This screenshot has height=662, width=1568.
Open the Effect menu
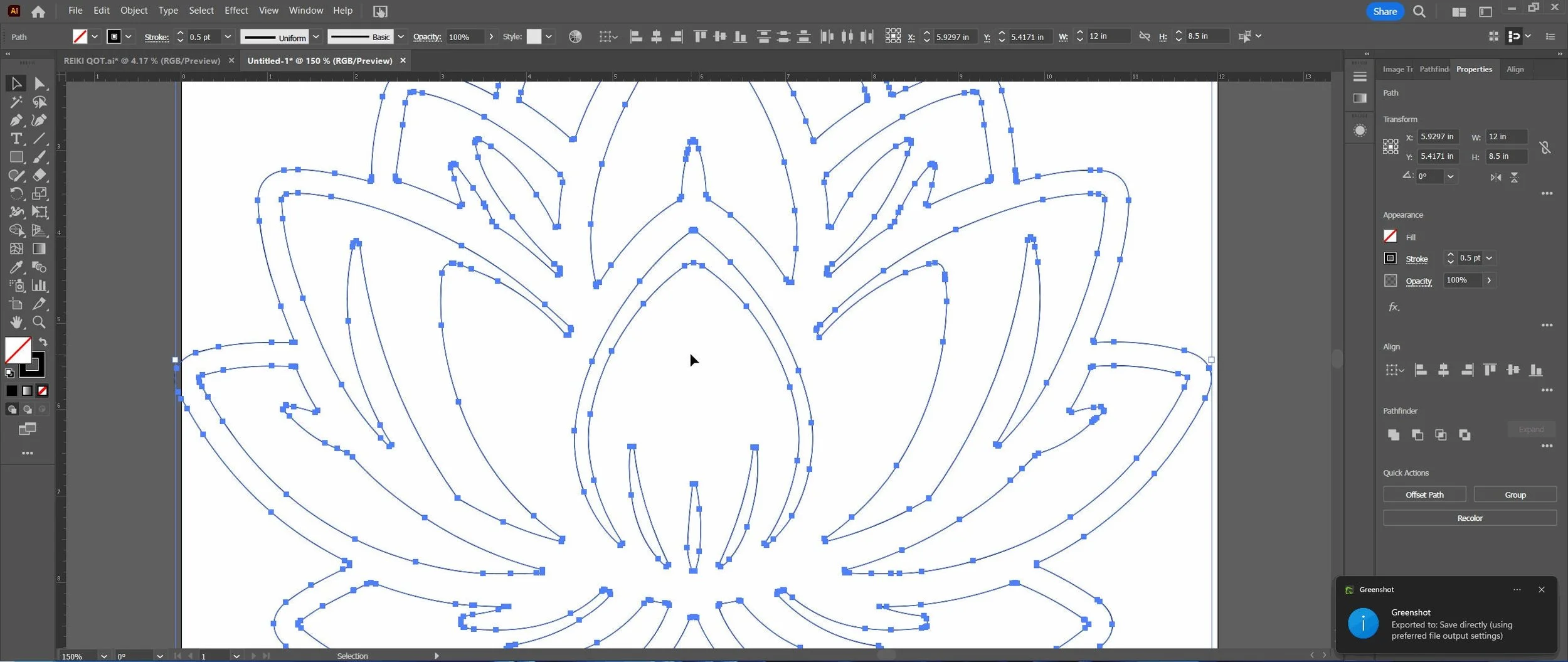[236, 11]
